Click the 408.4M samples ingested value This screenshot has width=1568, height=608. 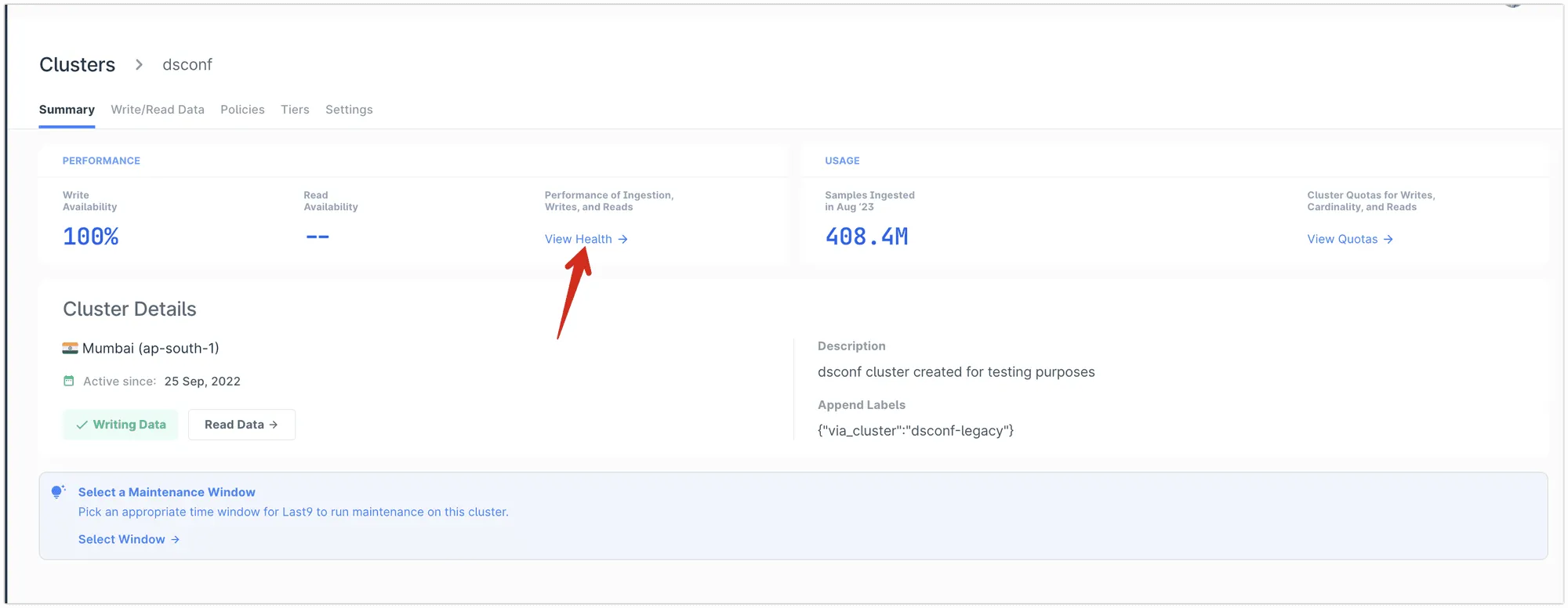(x=866, y=237)
